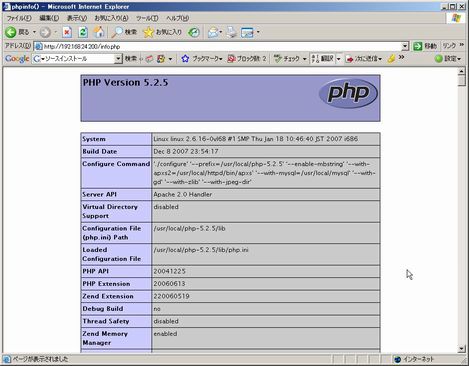
Task: Open the History icon in the toolbar
Action: [193, 32]
